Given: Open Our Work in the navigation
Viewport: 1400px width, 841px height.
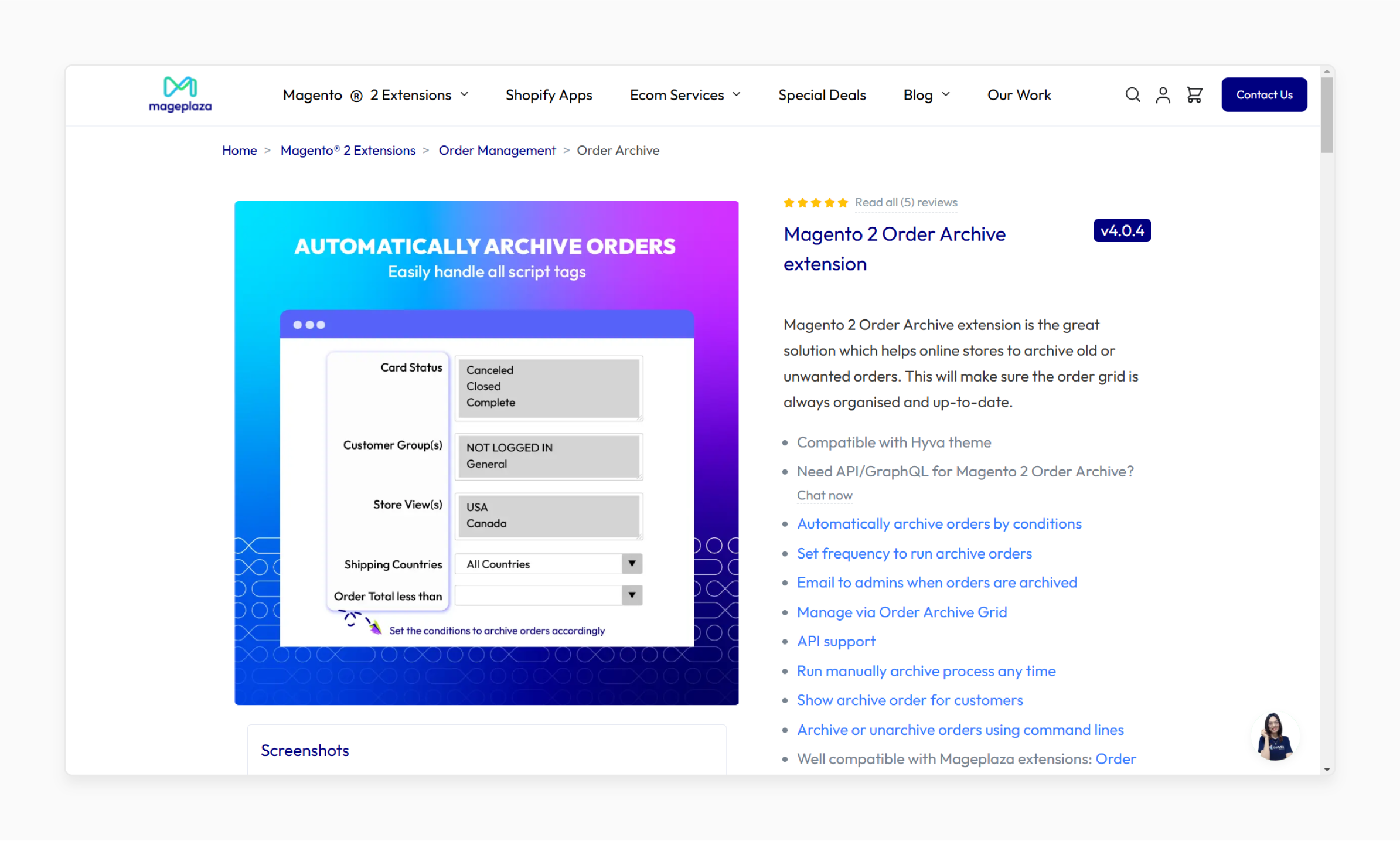Looking at the screenshot, I should coord(1019,95).
